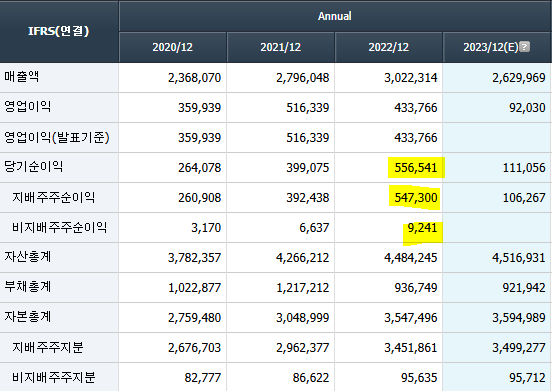Click the 106,267 value
The height and width of the screenshot is (391, 552).
(524, 198)
